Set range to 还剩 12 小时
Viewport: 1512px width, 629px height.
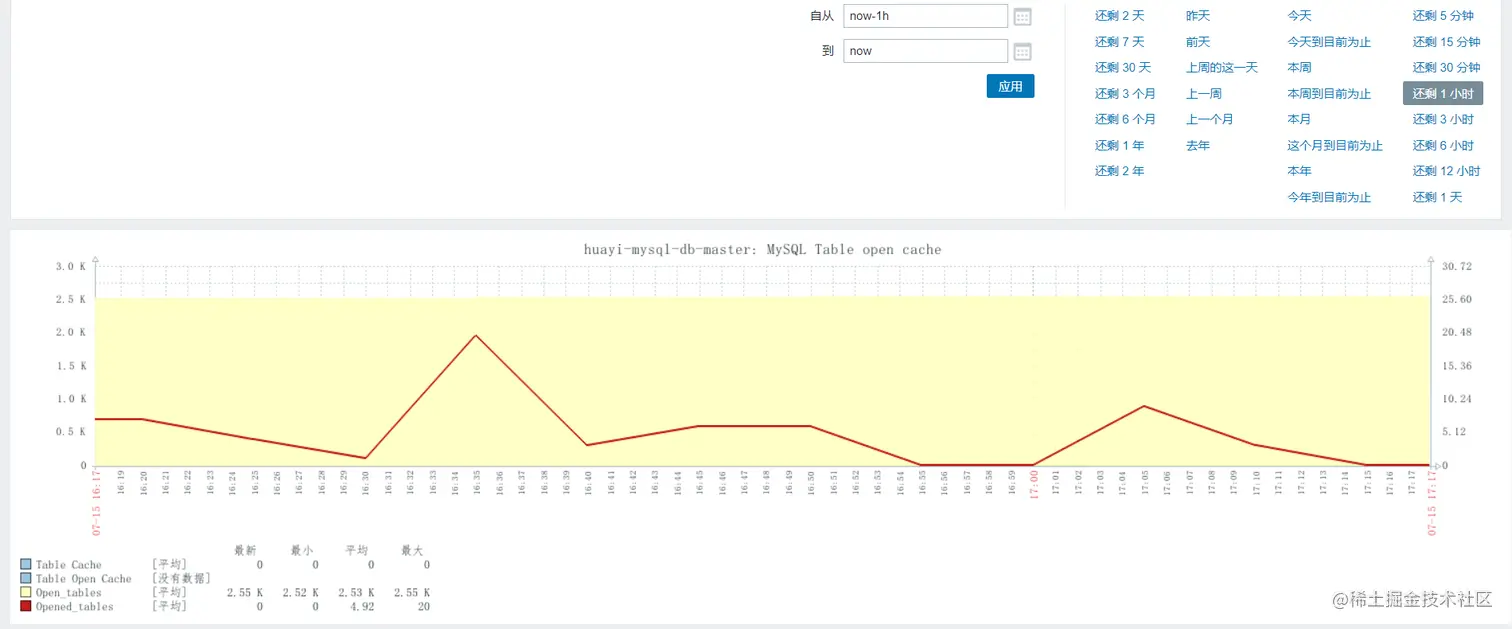click(1446, 171)
